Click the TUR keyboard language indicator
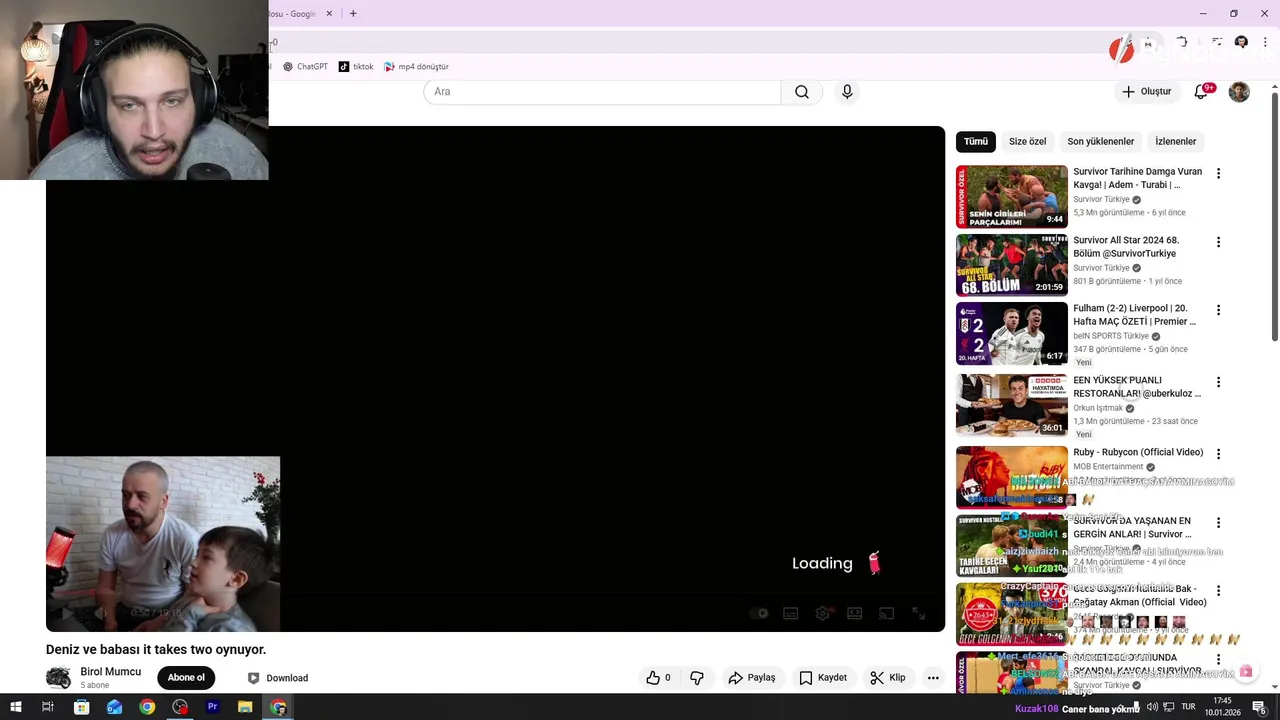The image size is (1280, 720). coord(1188,707)
